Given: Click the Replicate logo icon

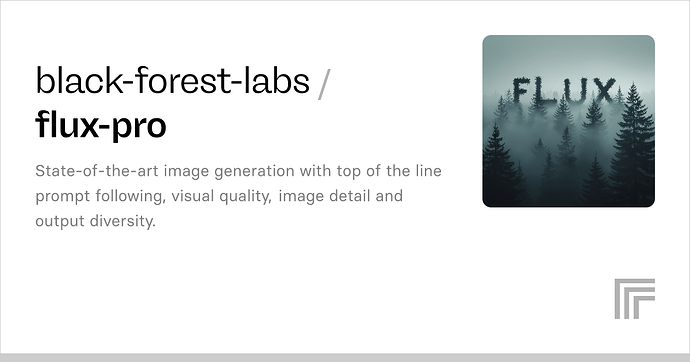Looking at the screenshot, I should [635, 299].
